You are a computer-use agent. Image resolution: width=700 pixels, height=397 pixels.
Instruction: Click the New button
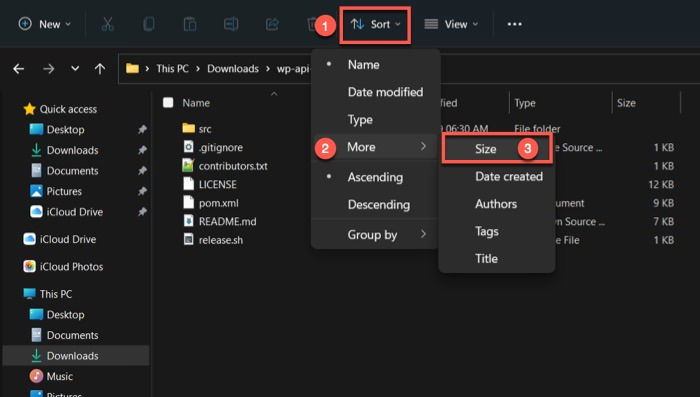[45, 24]
